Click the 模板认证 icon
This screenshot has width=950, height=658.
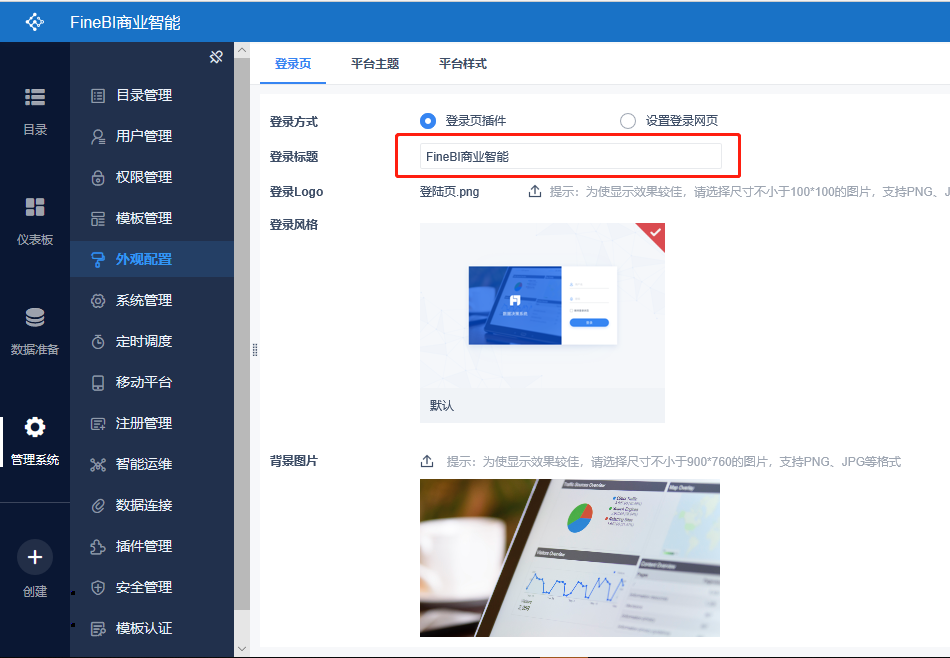(x=98, y=629)
